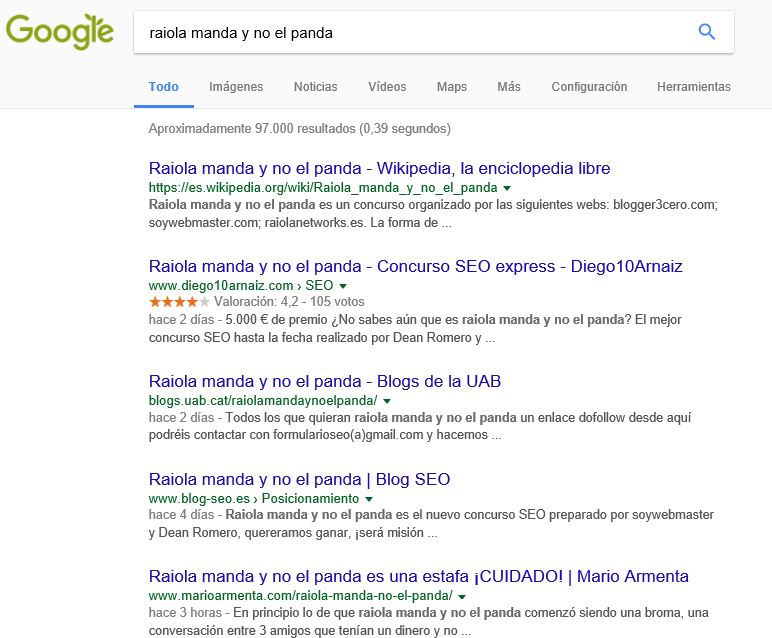Open the Mario Armenta estafa result
This screenshot has height=638, width=772.
(418, 577)
